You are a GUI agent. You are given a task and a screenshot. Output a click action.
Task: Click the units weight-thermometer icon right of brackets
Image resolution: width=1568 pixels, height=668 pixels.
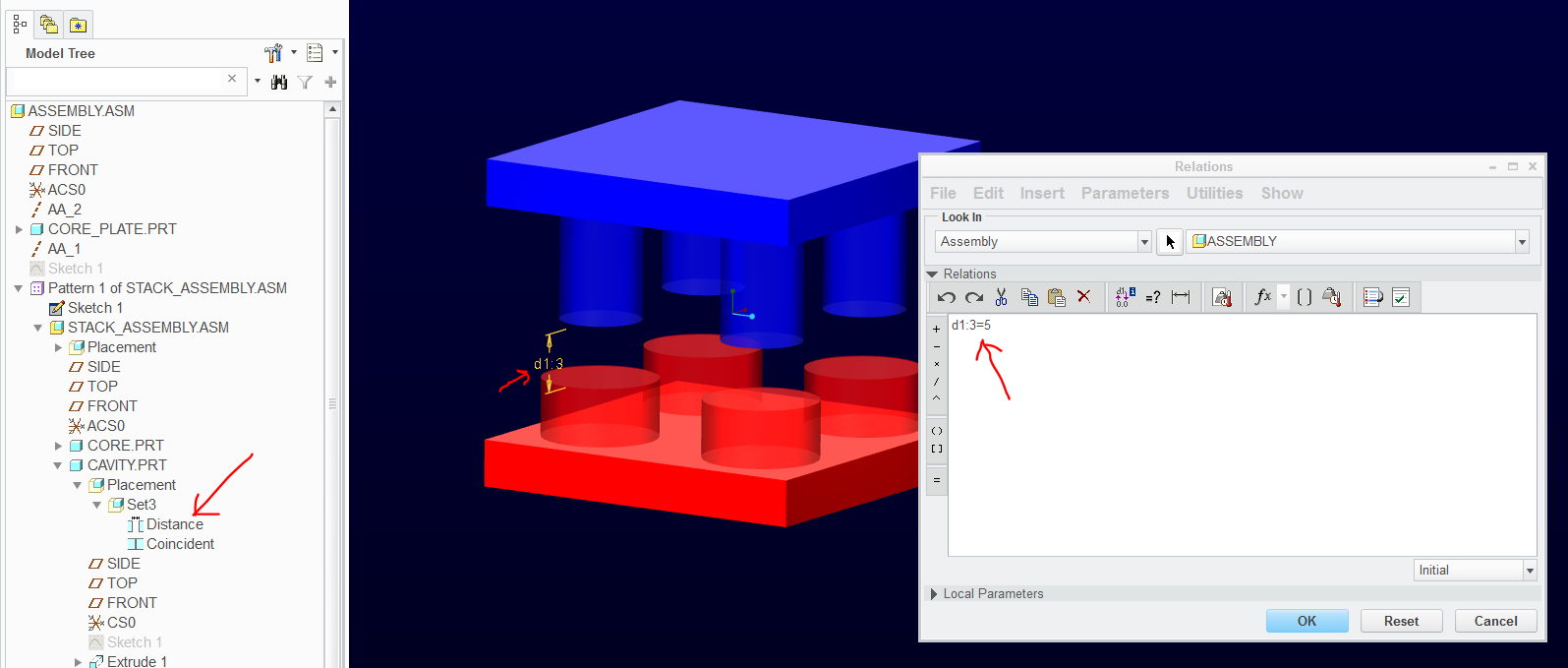pyautogui.click(x=1332, y=297)
